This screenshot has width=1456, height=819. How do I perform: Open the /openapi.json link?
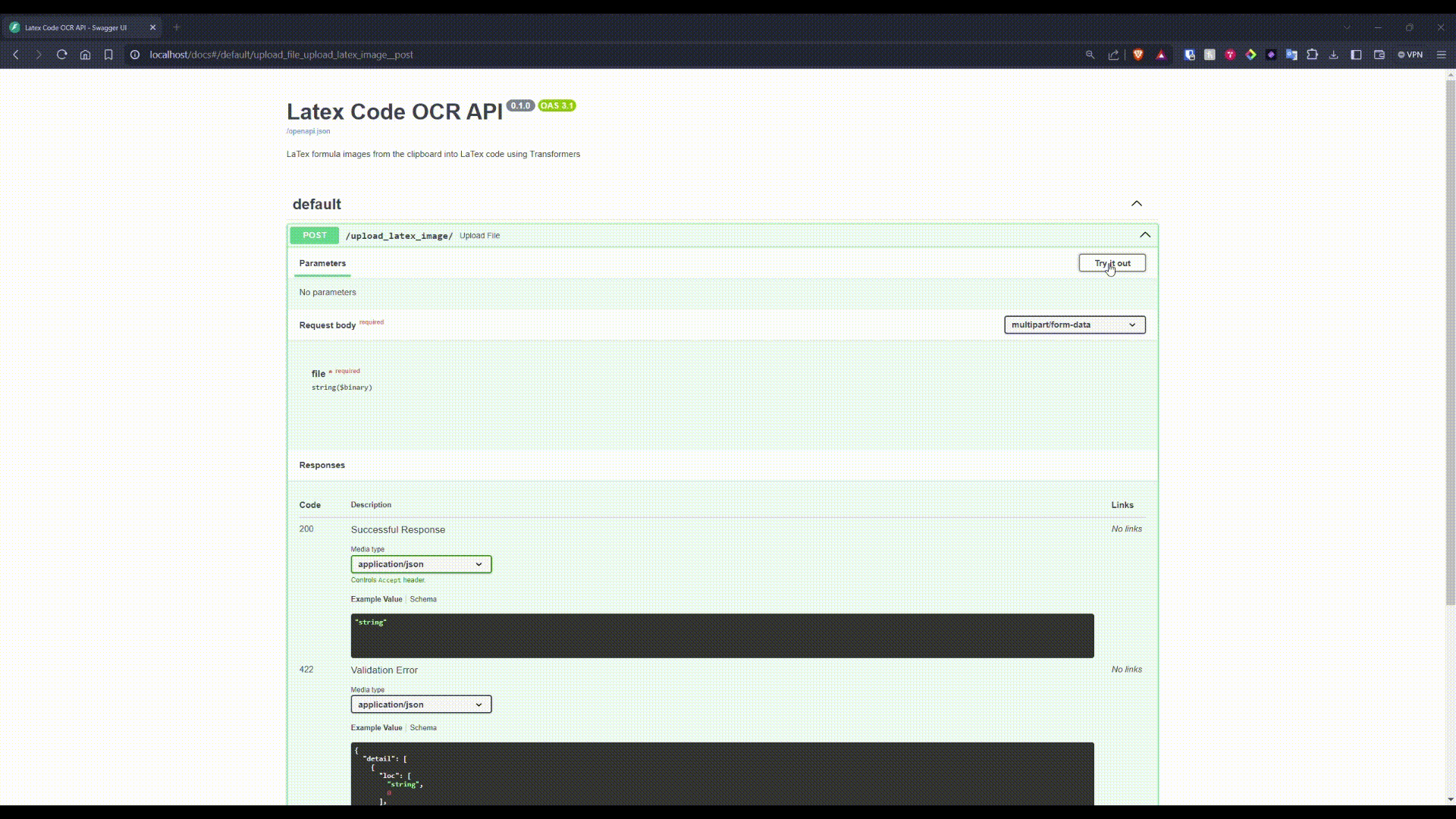point(308,131)
